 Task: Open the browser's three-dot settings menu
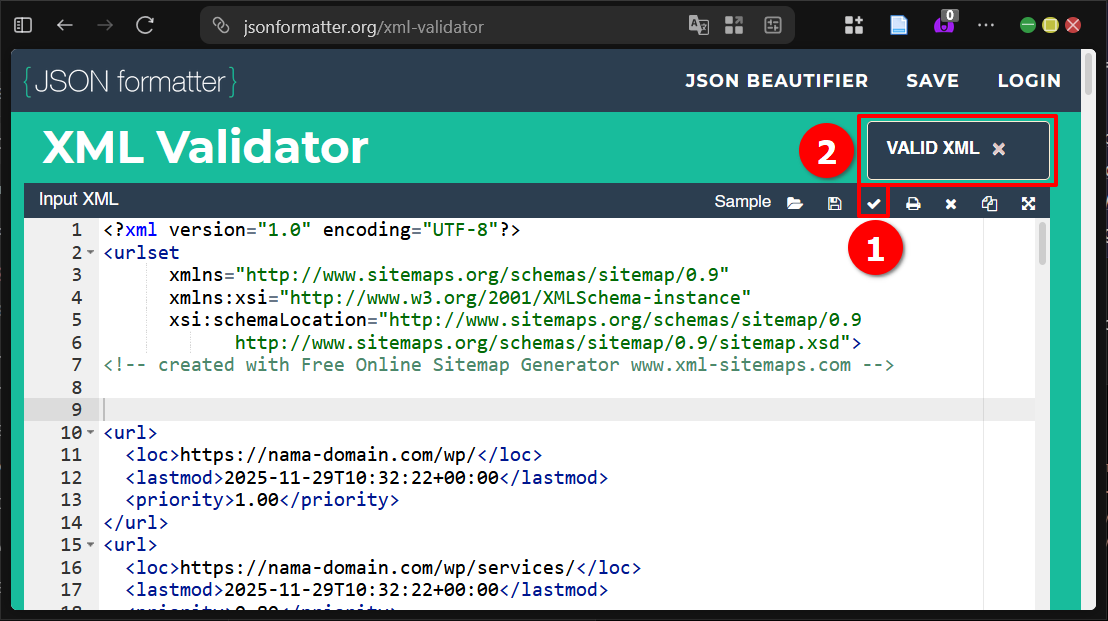coord(986,24)
